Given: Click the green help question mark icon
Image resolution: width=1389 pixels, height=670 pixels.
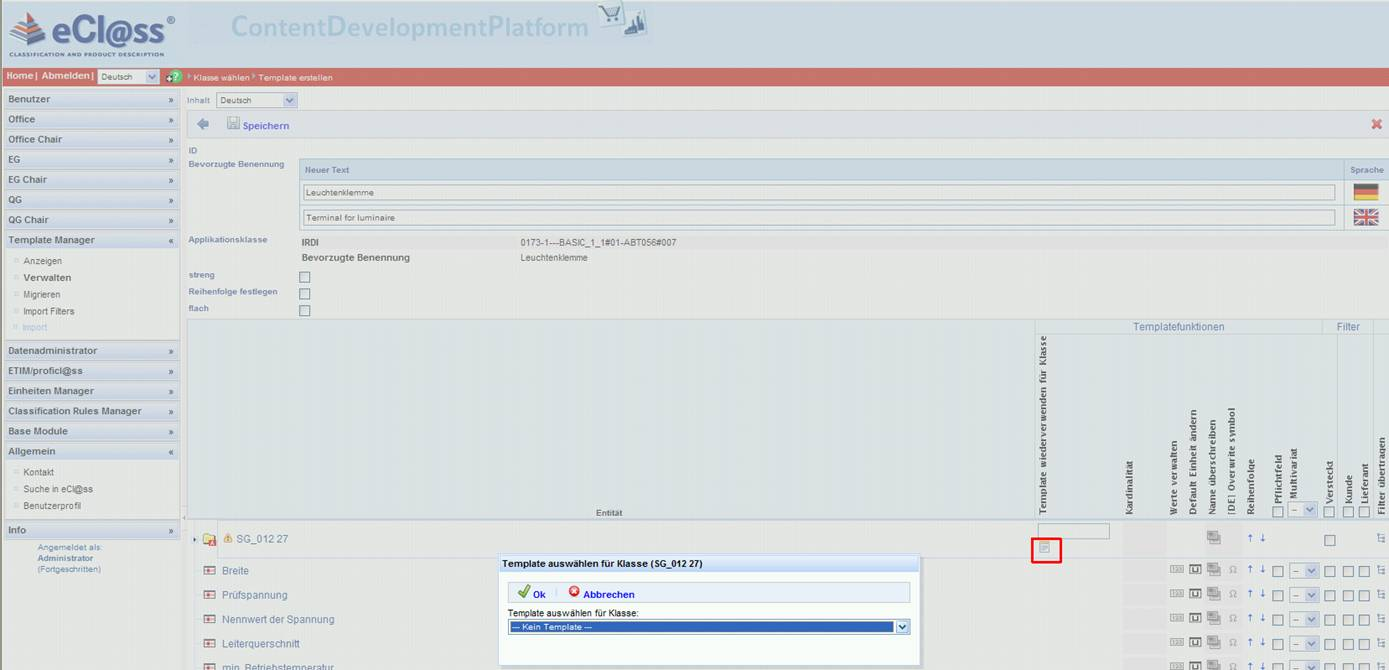Looking at the screenshot, I should (x=175, y=77).
